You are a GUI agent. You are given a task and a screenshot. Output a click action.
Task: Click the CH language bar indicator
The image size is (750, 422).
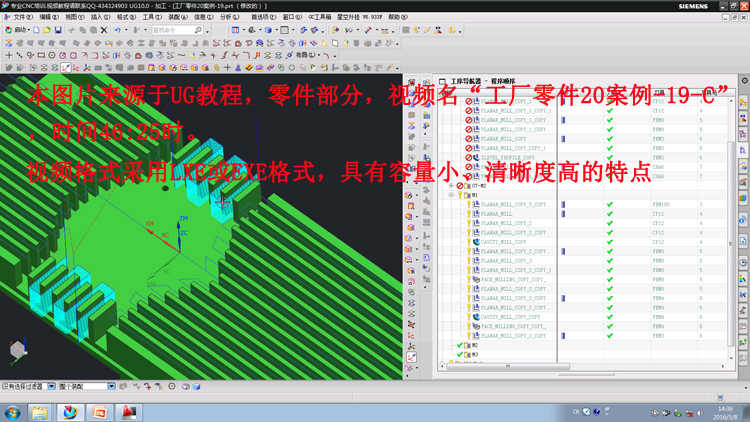tap(576, 411)
